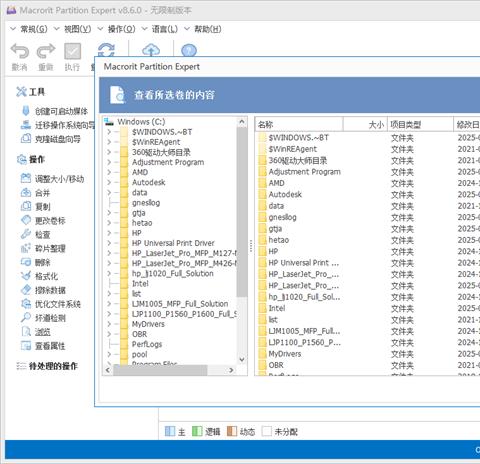Select 优化文件系统 operation
This screenshot has height=464, width=480.
pos(51,304)
